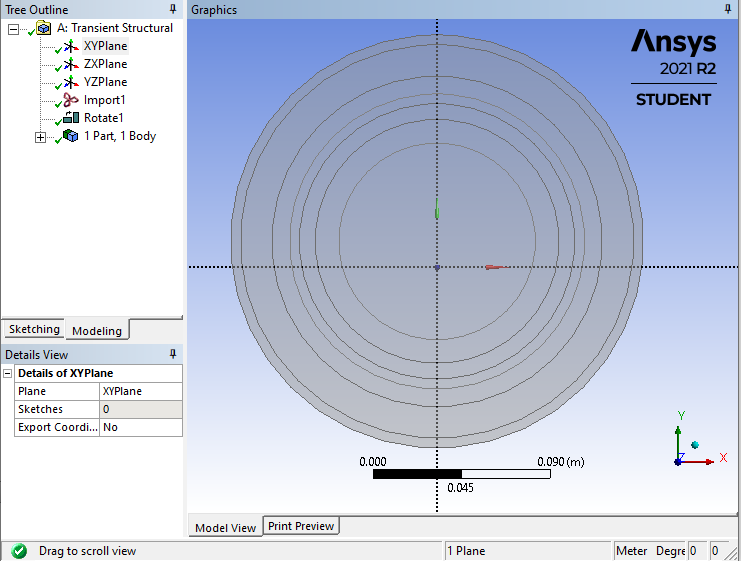The image size is (741, 561).
Task: Collapse the Details of XYPlane section
Action: click(9, 373)
